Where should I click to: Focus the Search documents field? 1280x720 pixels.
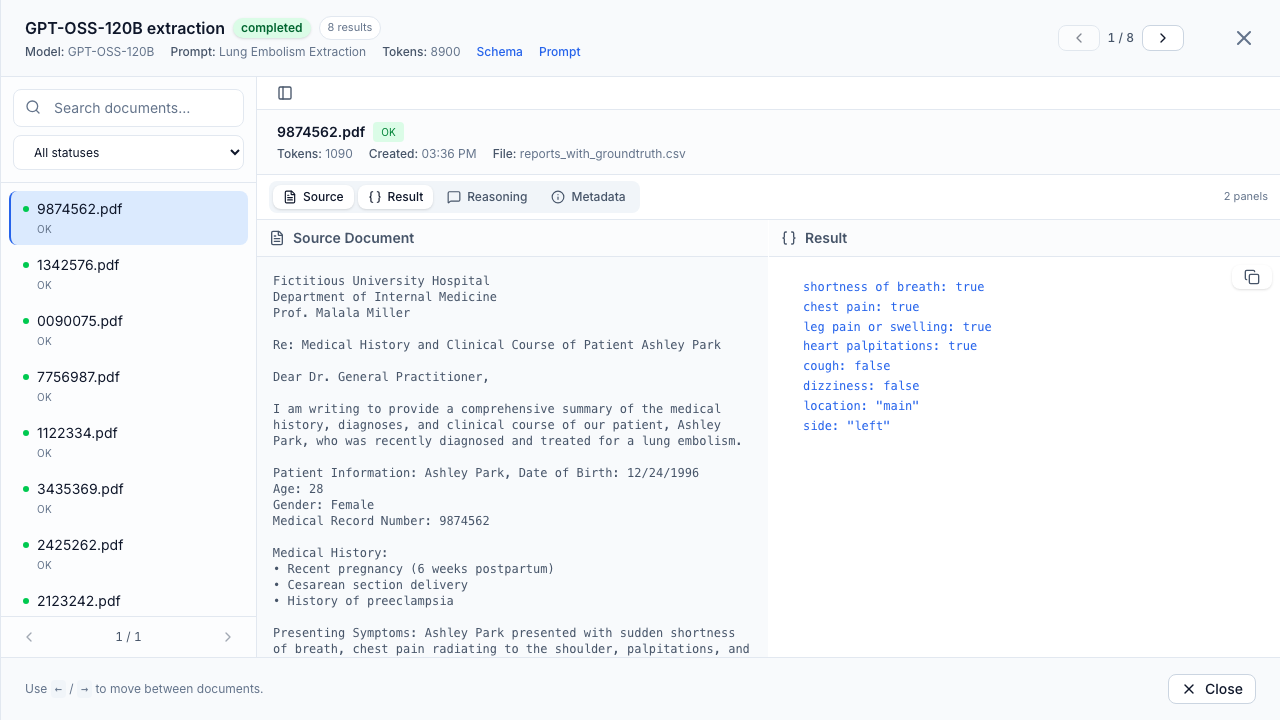(x=128, y=108)
